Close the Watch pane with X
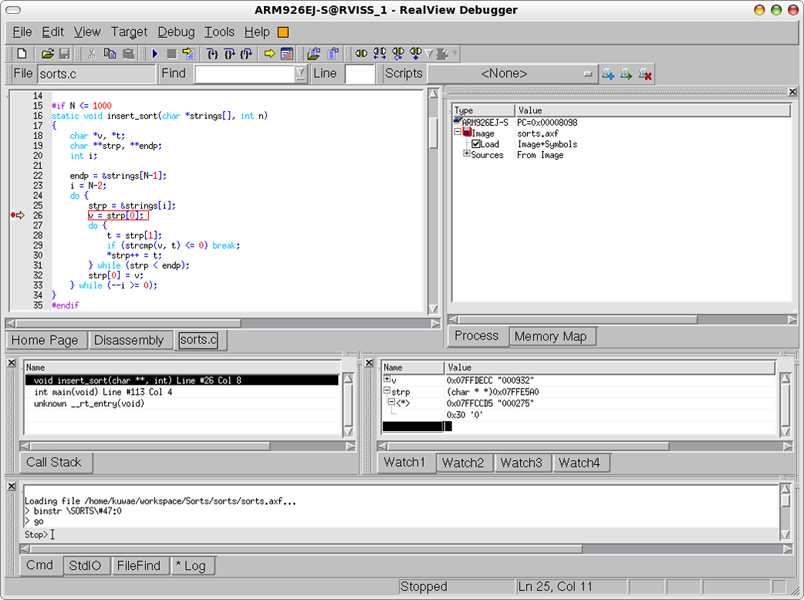The image size is (804, 600). pos(369,363)
